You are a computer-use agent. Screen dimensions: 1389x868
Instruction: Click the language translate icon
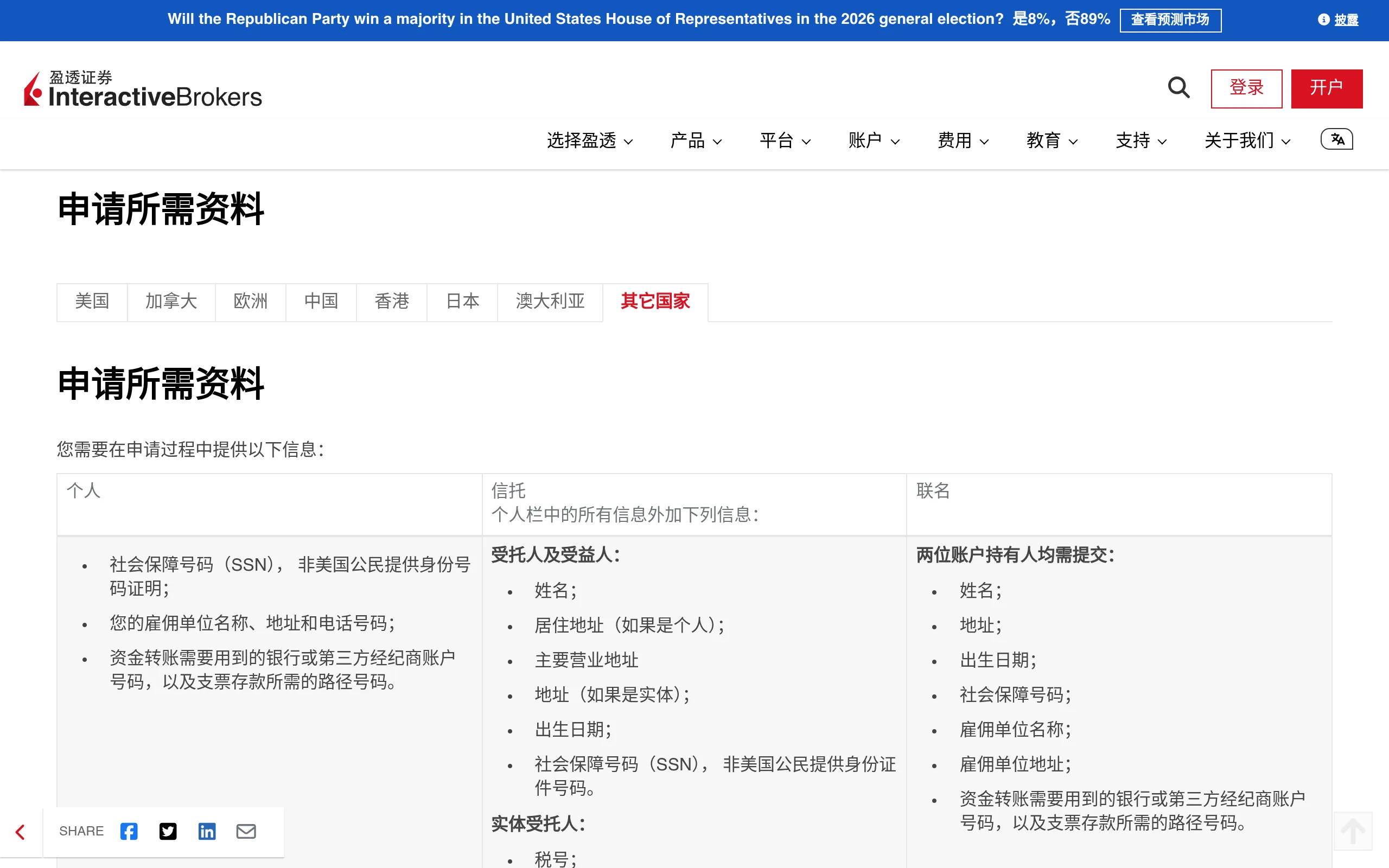1337,139
